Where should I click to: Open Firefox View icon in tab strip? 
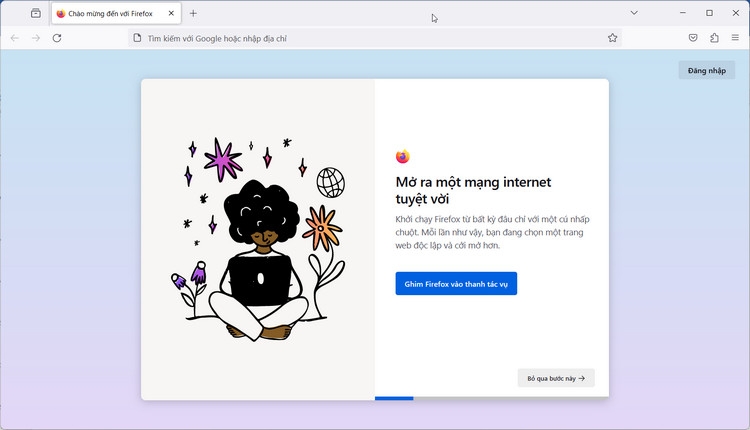click(36, 13)
